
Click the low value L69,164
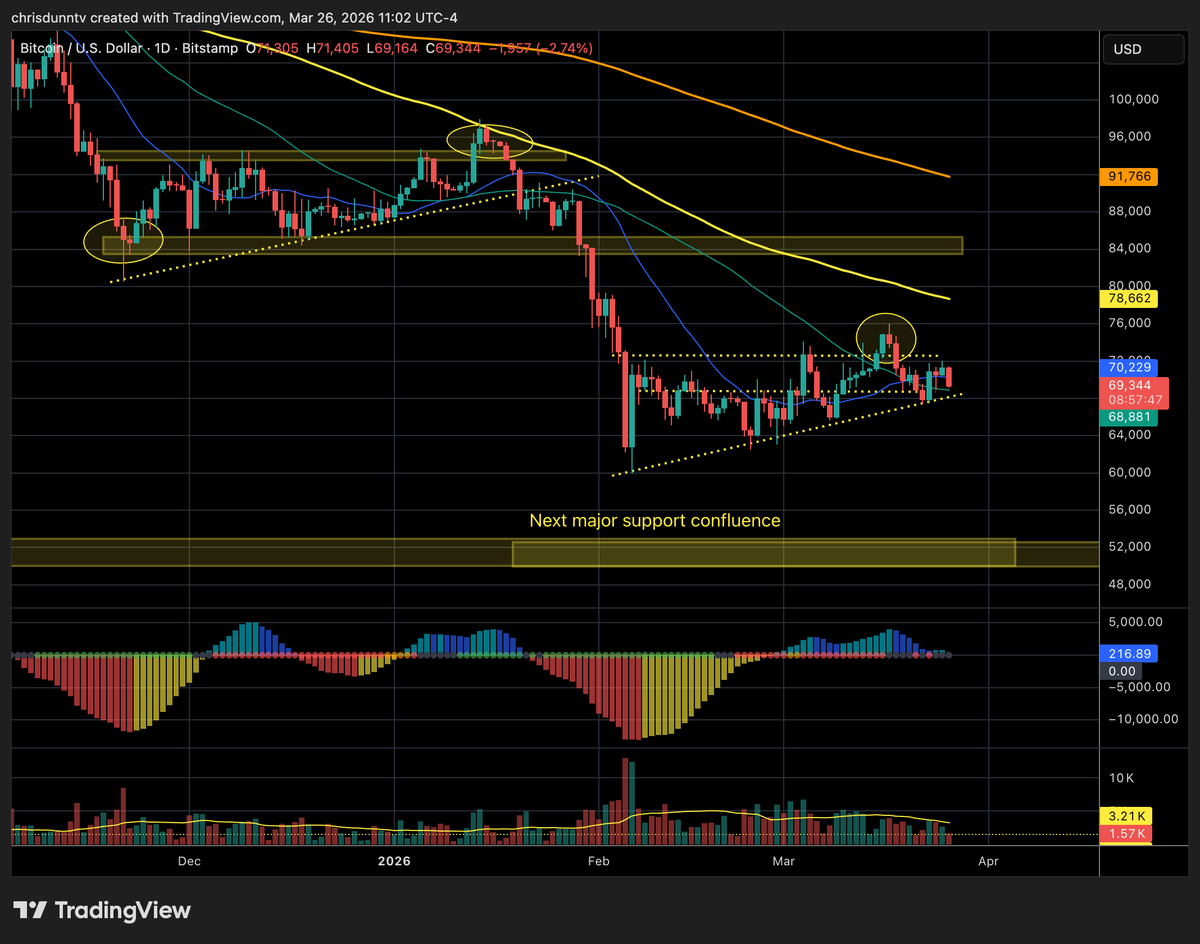point(392,48)
